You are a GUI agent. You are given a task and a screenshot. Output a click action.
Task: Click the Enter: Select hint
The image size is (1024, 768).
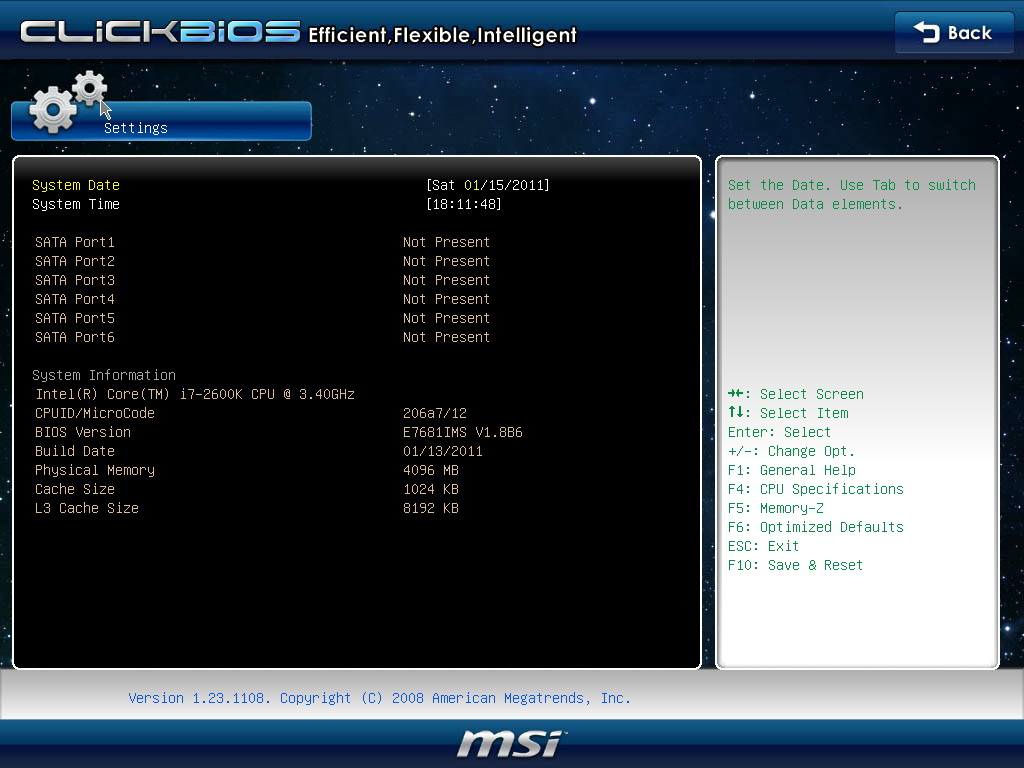coord(779,432)
